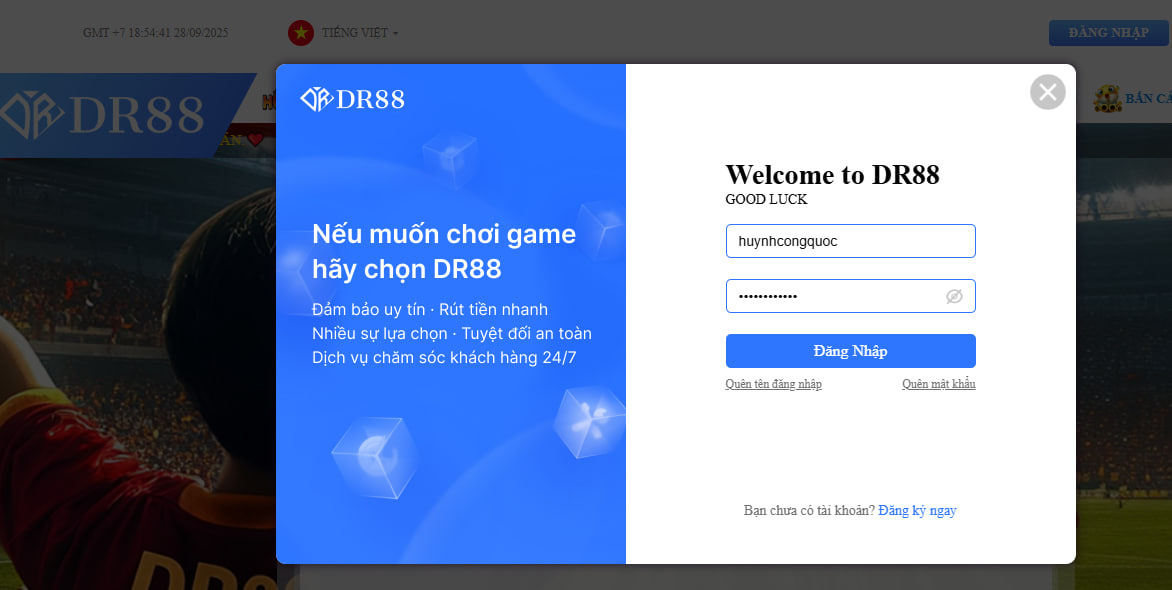Open the Quên mật khẩu link
This screenshot has height=590, width=1172.
pyautogui.click(x=938, y=384)
